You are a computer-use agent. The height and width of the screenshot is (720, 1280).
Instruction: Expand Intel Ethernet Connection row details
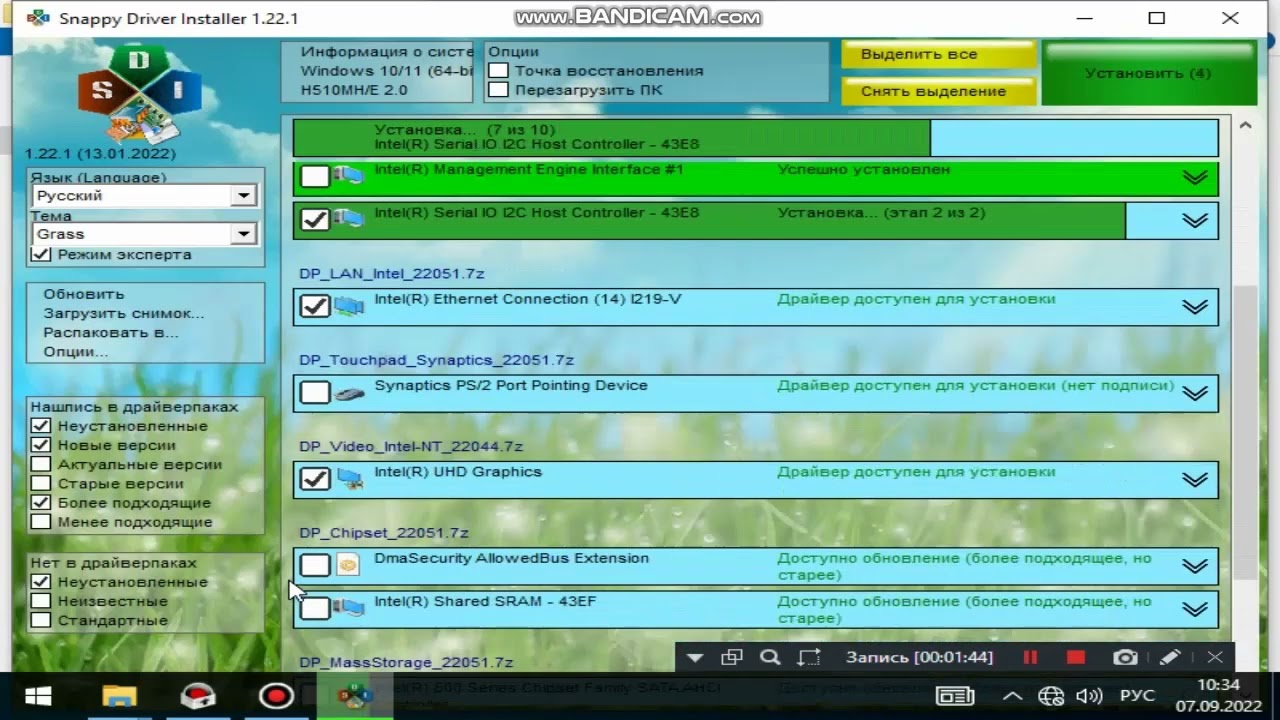1195,307
